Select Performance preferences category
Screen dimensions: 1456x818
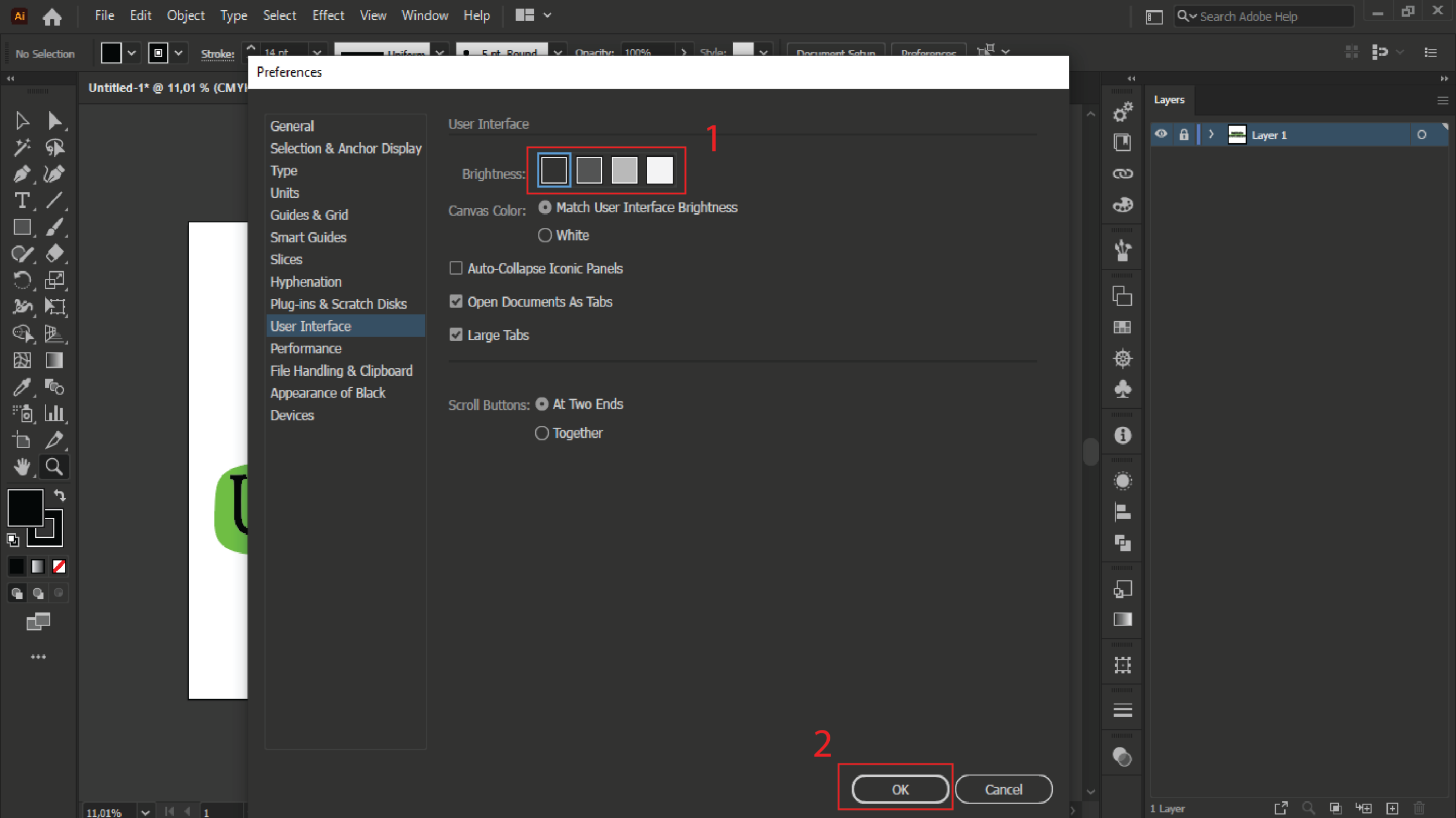(x=305, y=348)
